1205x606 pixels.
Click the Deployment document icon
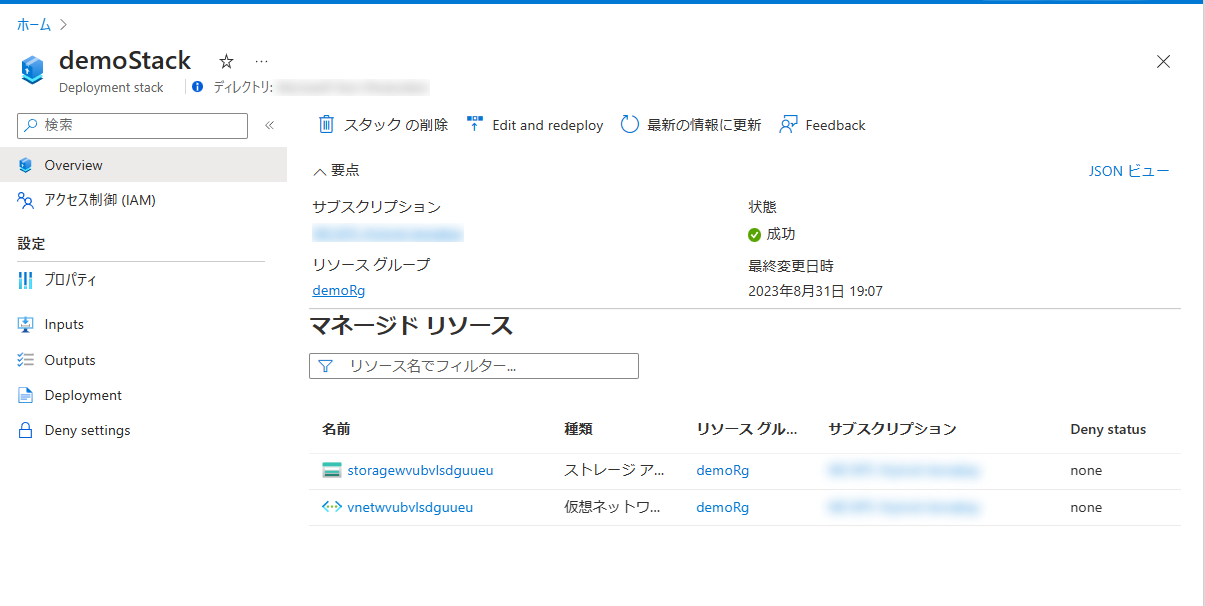pyautogui.click(x=26, y=395)
